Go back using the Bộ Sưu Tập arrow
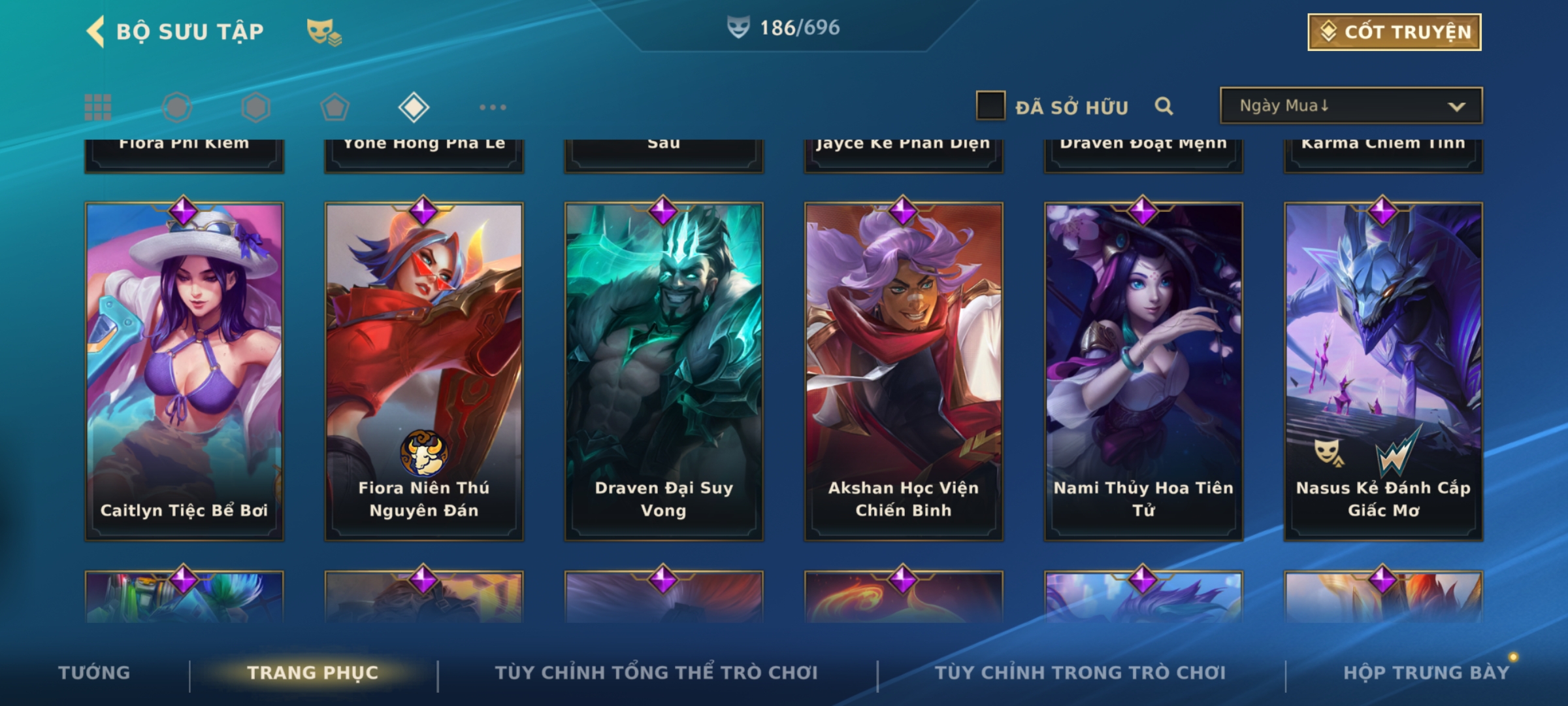This screenshot has width=1568, height=706. (x=95, y=31)
